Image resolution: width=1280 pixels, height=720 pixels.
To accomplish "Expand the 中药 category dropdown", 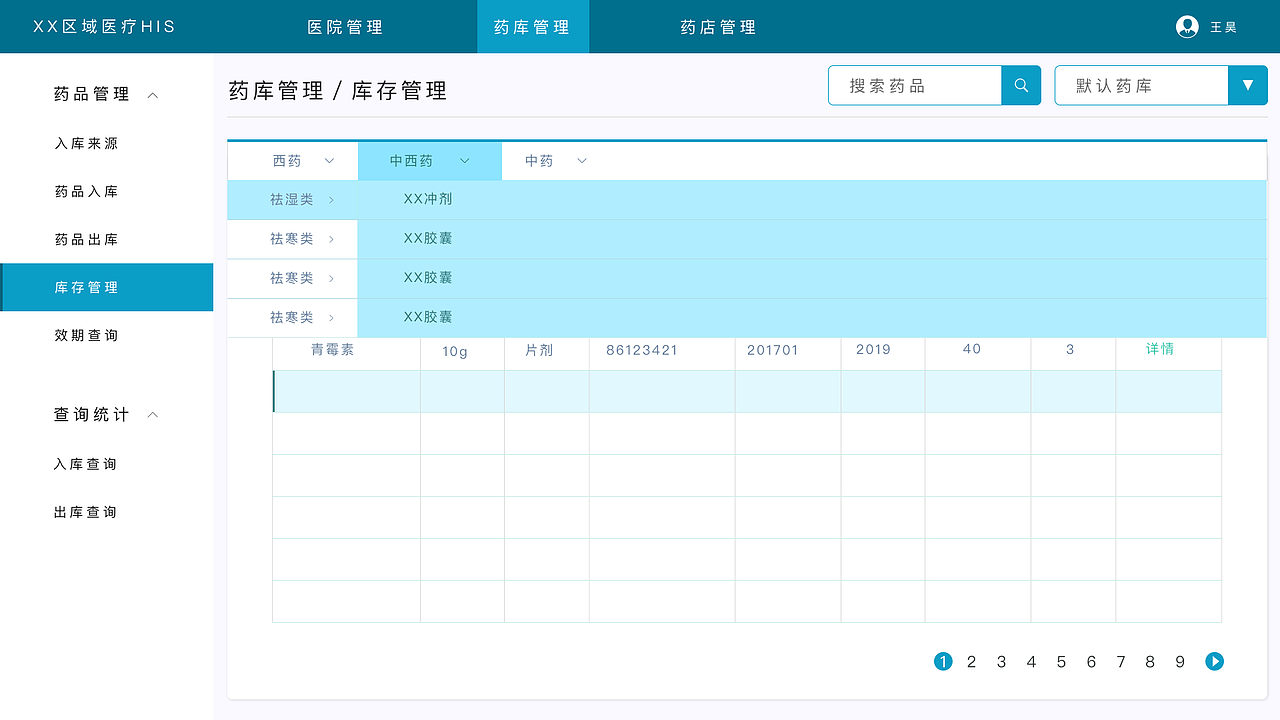I will tap(582, 161).
